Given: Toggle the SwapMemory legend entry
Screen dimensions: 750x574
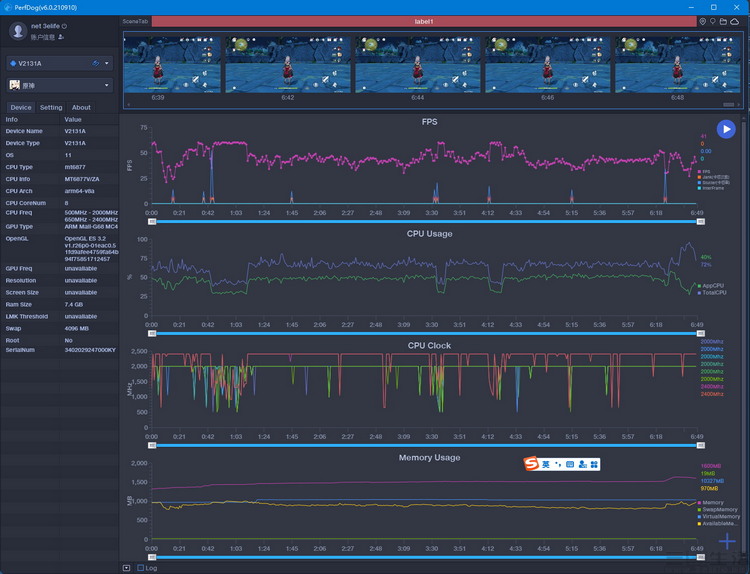Looking at the screenshot, I should [x=718, y=509].
